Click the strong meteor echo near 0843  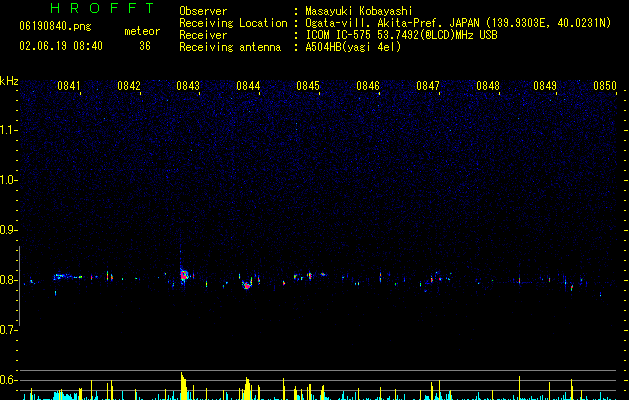point(184,275)
